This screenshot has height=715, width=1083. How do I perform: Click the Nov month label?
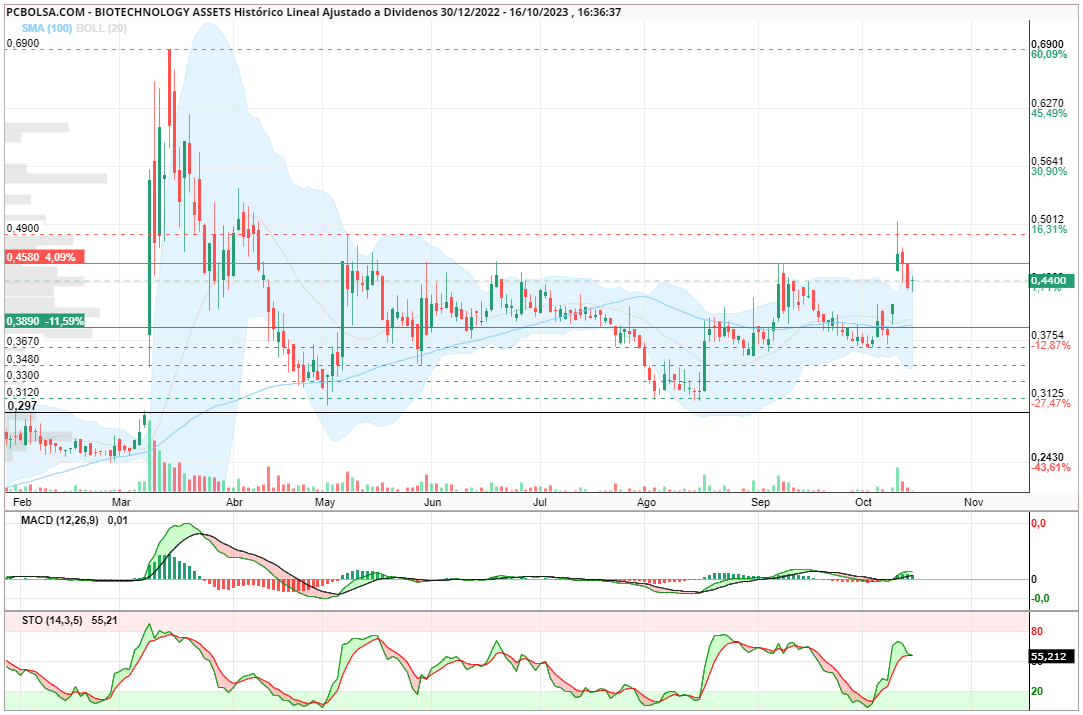(x=973, y=502)
